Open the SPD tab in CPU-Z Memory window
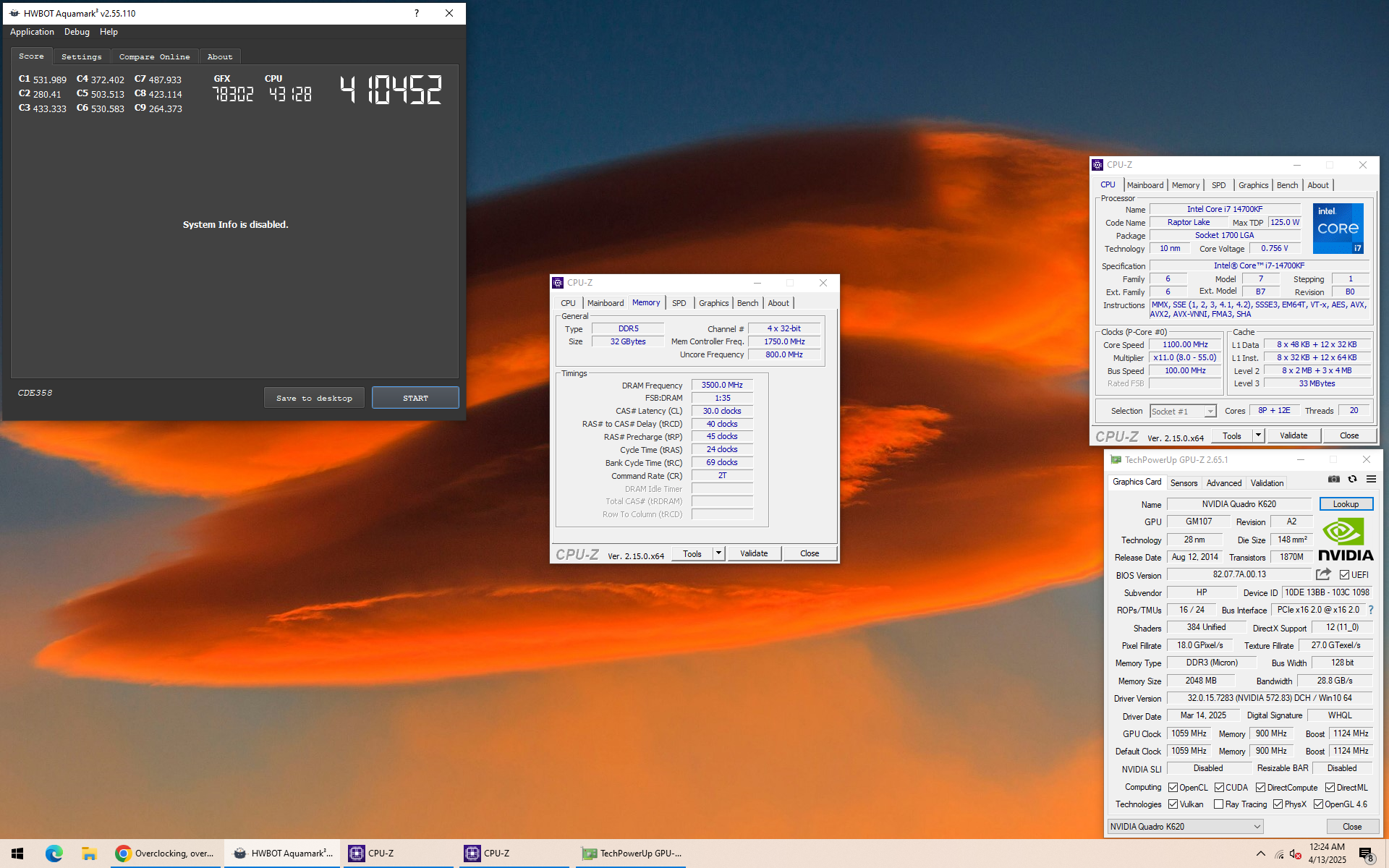 point(679,303)
